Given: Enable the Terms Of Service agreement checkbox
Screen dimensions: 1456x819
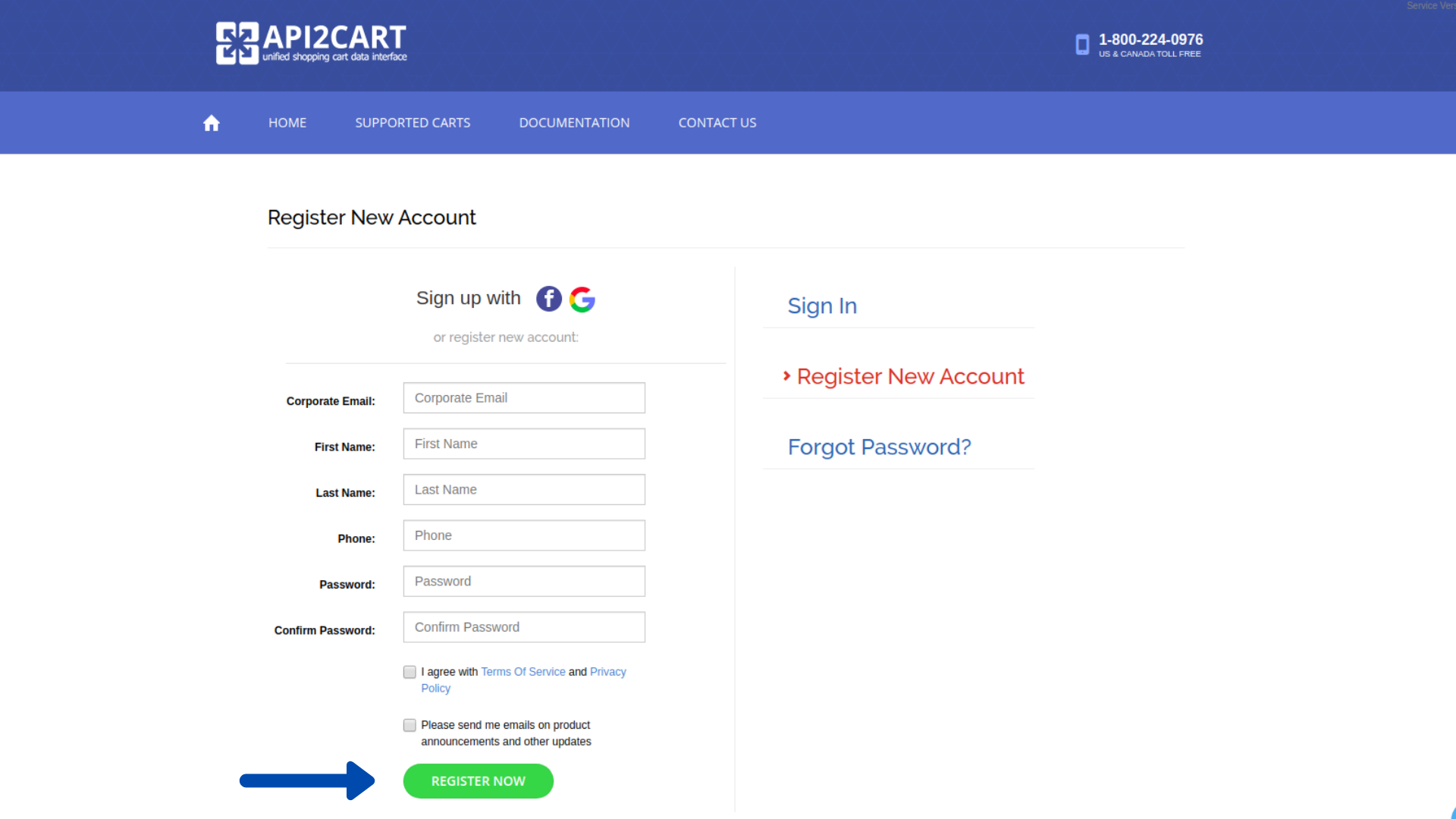Looking at the screenshot, I should [x=409, y=672].
